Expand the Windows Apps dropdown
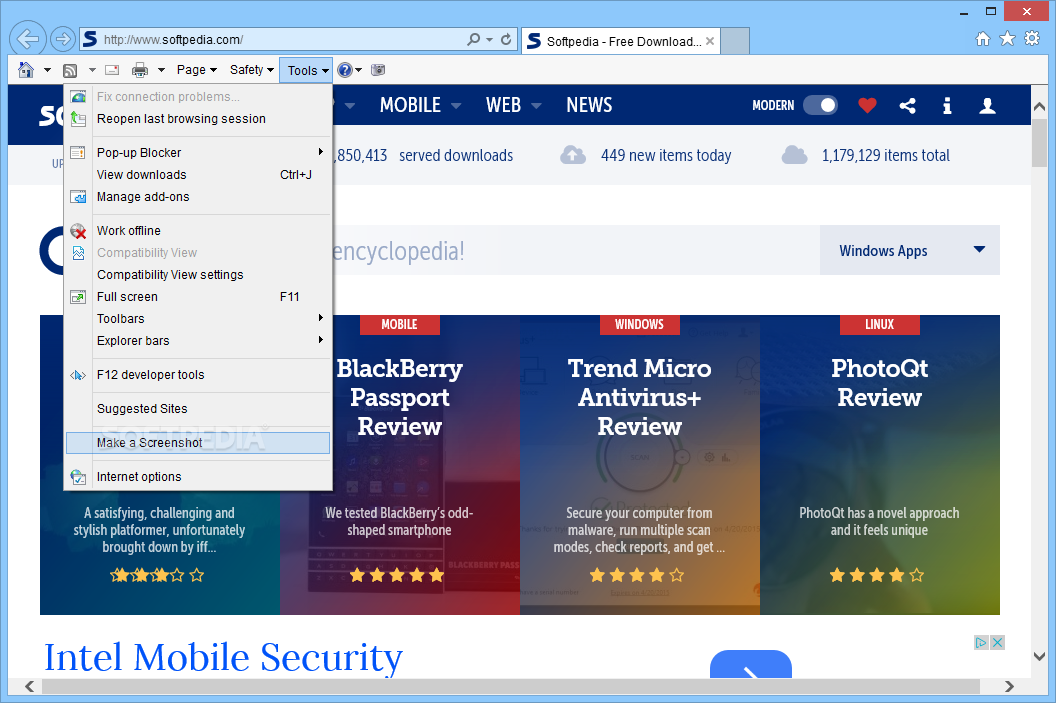 coord(909,250)
